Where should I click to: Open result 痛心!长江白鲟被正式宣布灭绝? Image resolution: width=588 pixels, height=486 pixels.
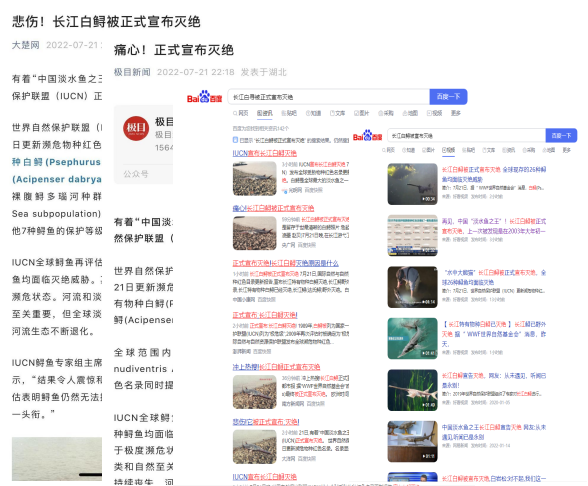point(273,208)
